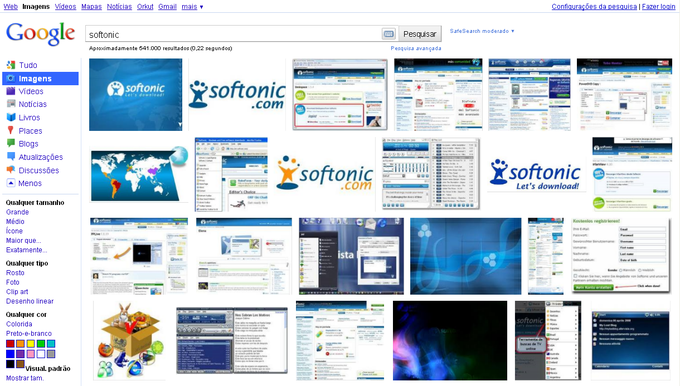Click the Places red pin icon
Viewport: 680px width, 386px height.
pyautogui.click(x=11, y=130)
